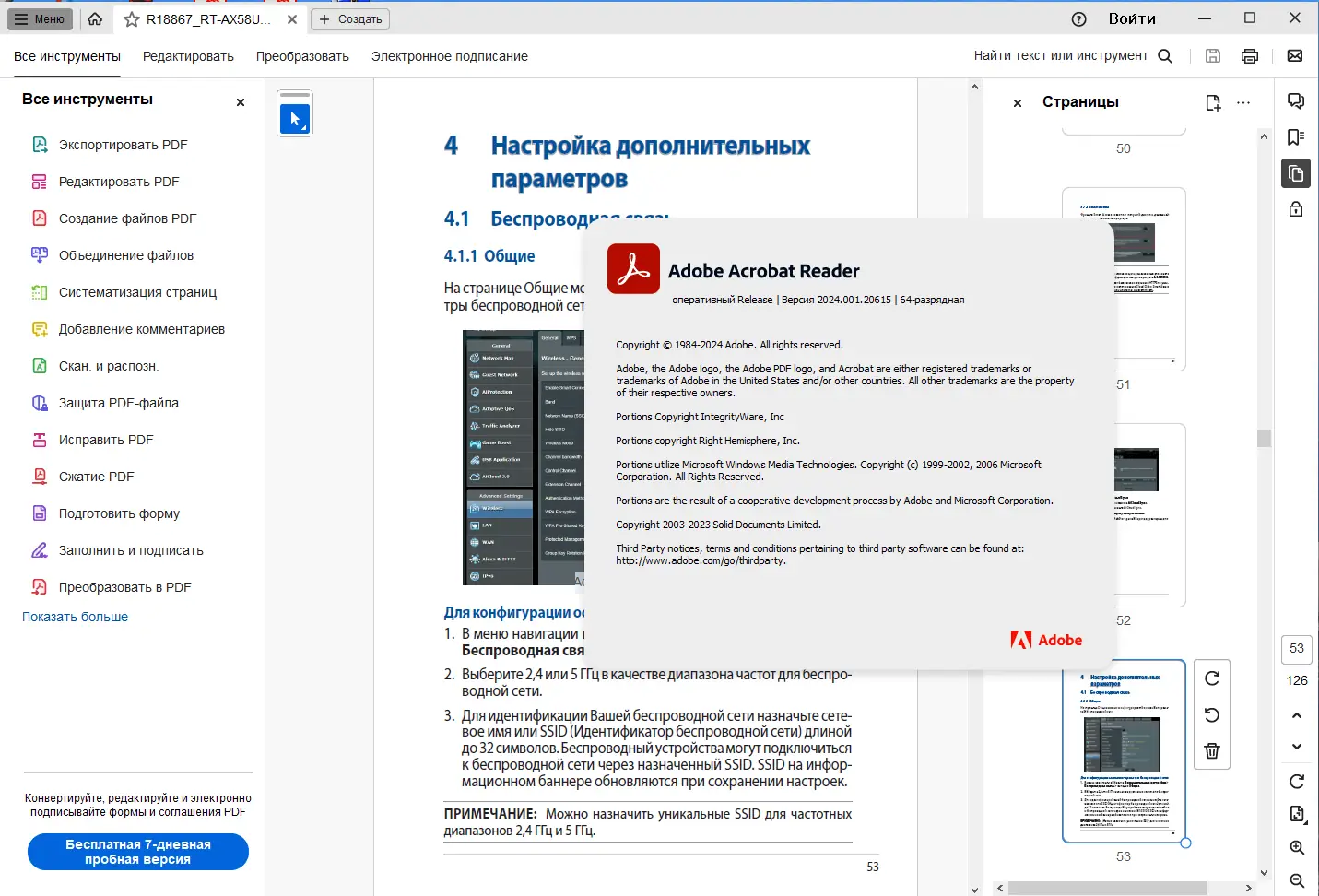The height and width of the screenshot is (896, 1319).
Task: Click the Войти sign-in button
Action: point(1132,18)
